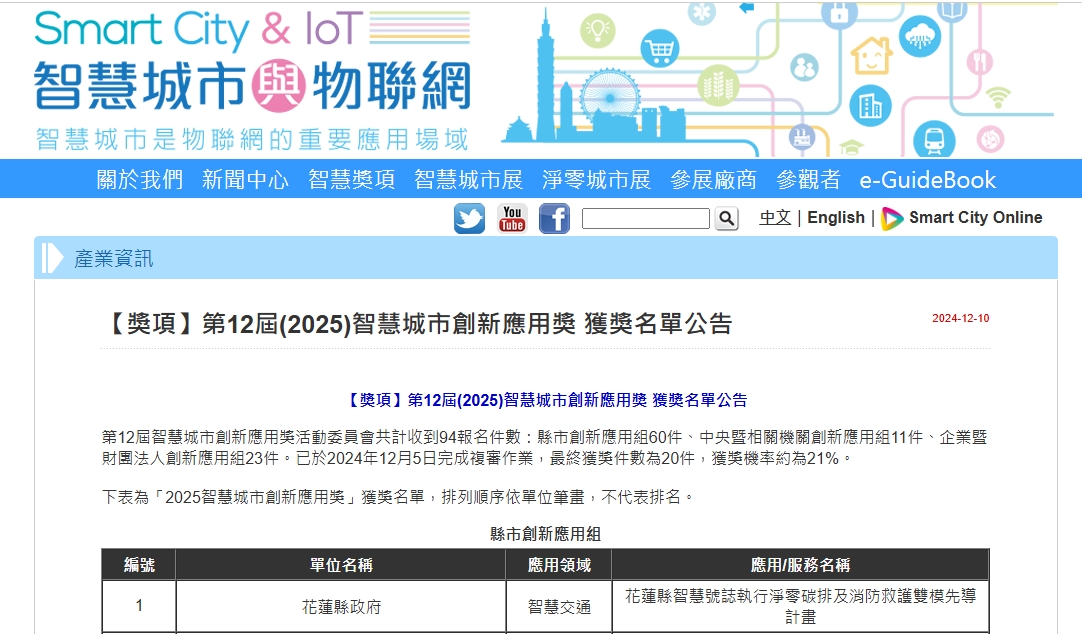Open the YouTube channel icon
The height and width of the screenshot is (634, 1082).
coord(512,218)
